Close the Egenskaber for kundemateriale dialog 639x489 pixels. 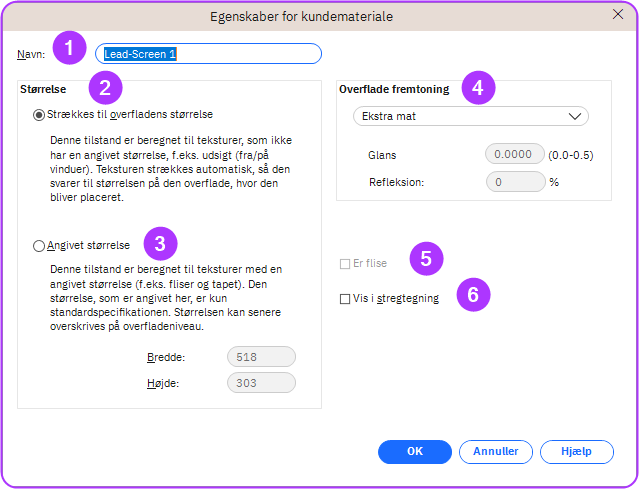(617, 15)
